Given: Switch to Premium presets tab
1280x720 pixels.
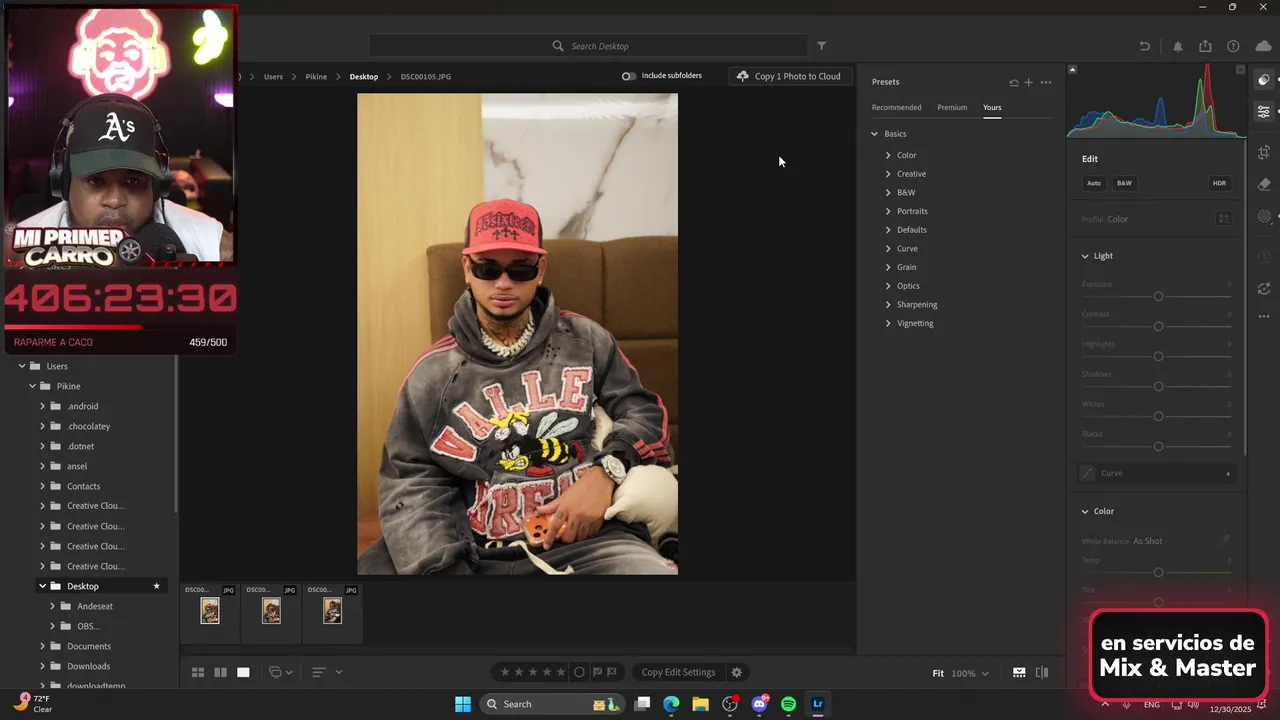Looking at the screenshot, I should tap(952, 107).
